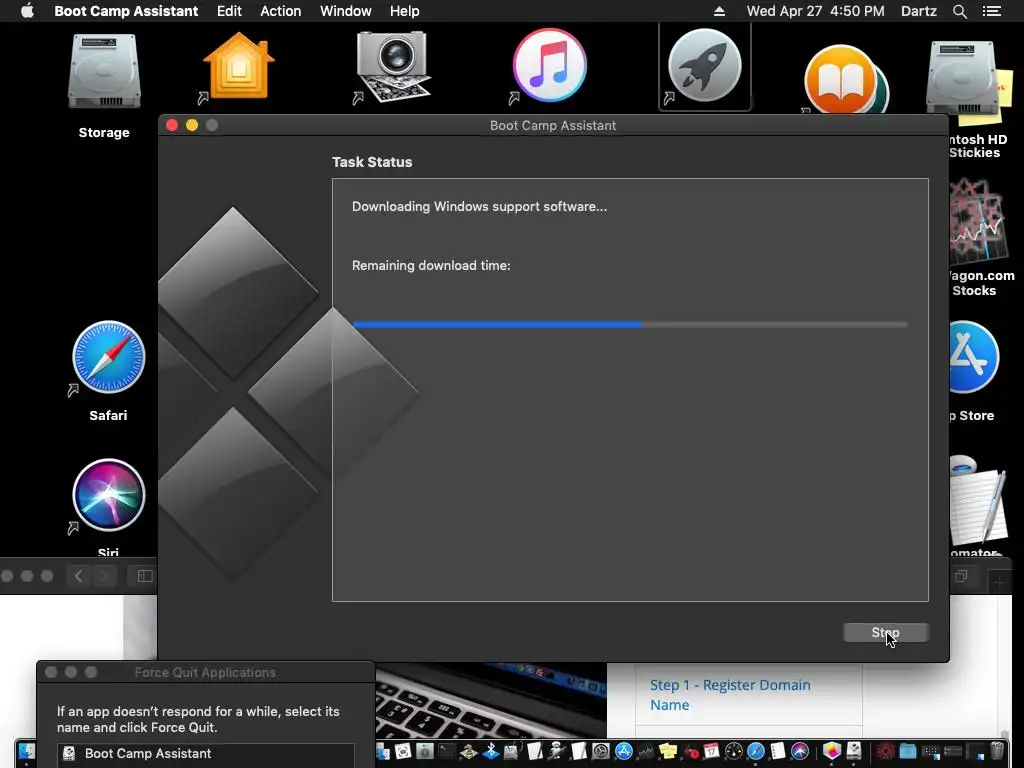Image resolution: width=1024 pixels, height=768 pixels.
Task: Select the Image Capture desktop shortcut
Action: pyautogui.click(x=392, y=68)
